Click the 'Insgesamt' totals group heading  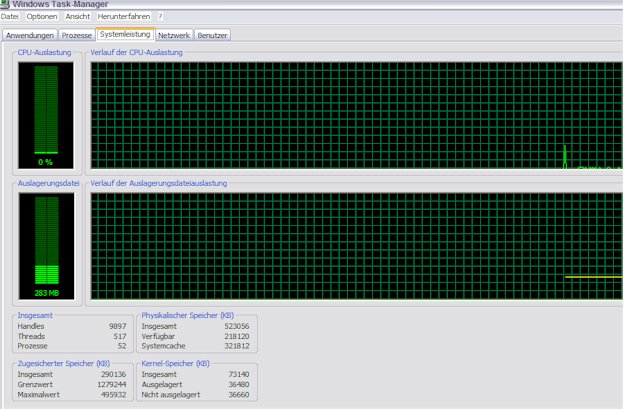pos(35,316)
